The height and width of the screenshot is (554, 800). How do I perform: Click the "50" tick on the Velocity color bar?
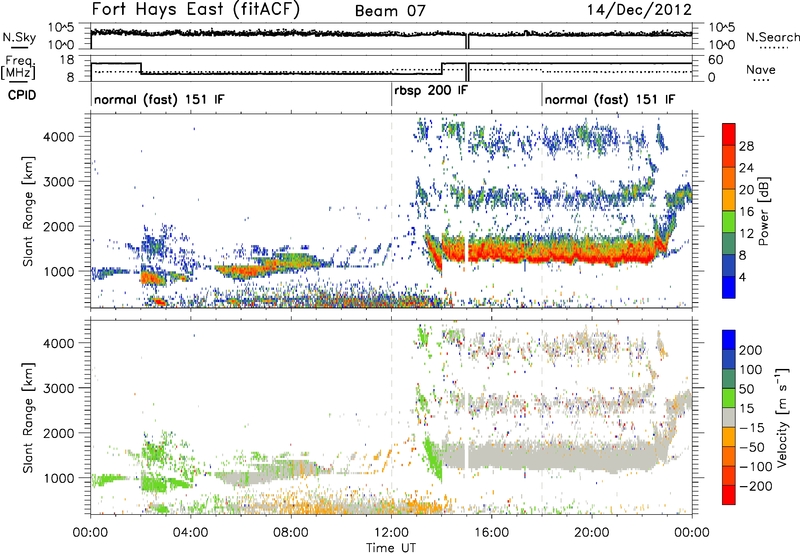(x=746, y=389)
